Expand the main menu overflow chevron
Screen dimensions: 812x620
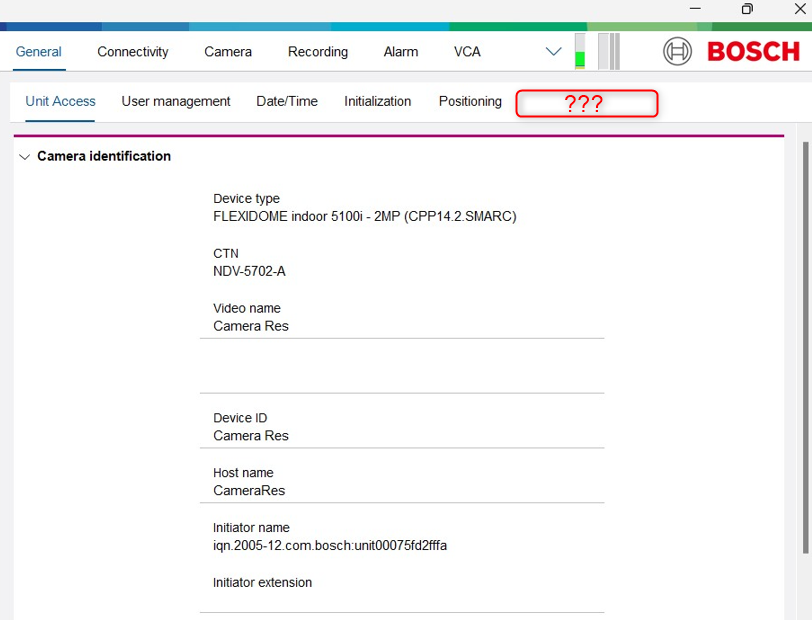tap(553, 52)
